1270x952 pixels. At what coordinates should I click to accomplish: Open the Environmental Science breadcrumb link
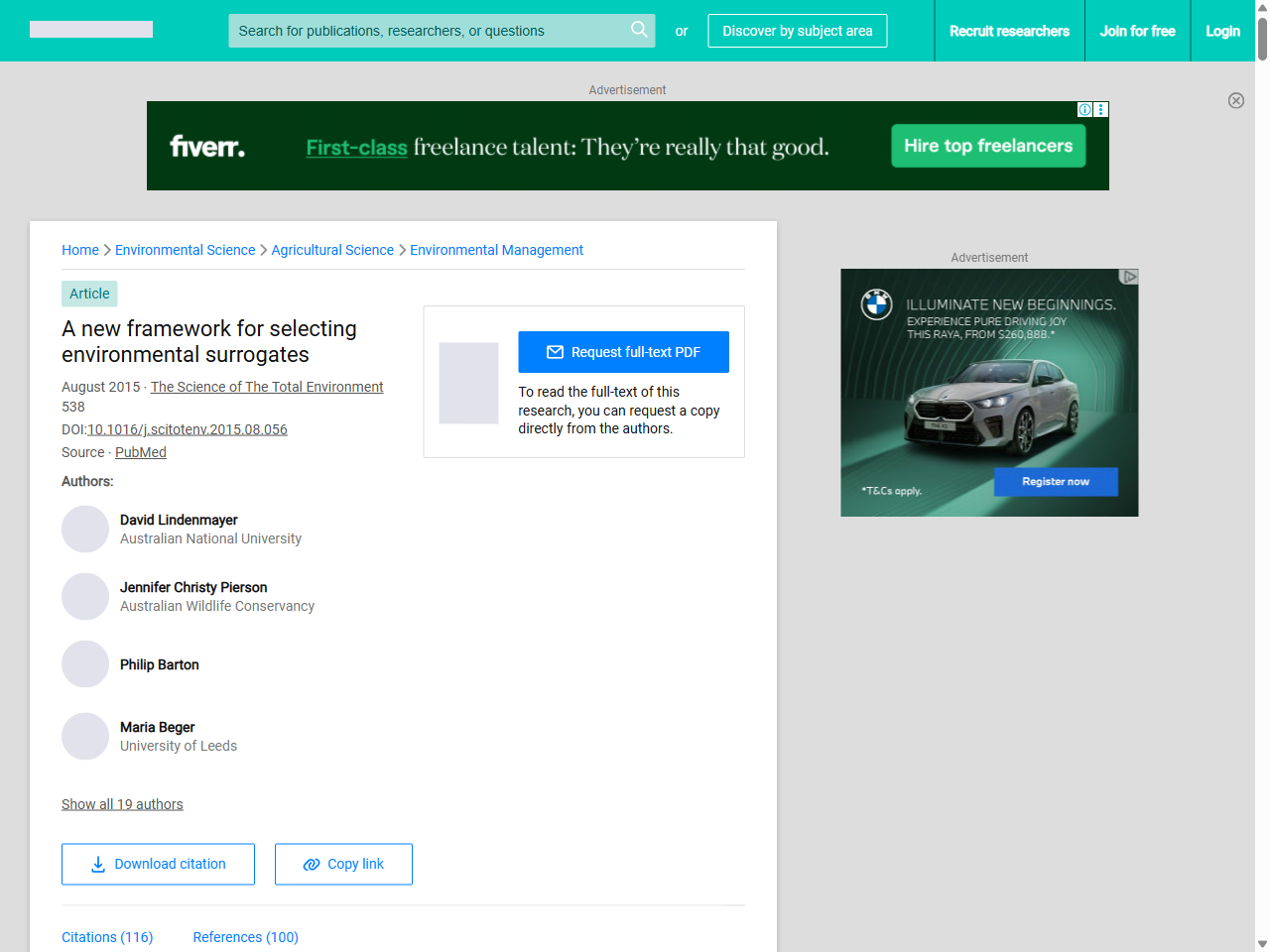(185, 250)
